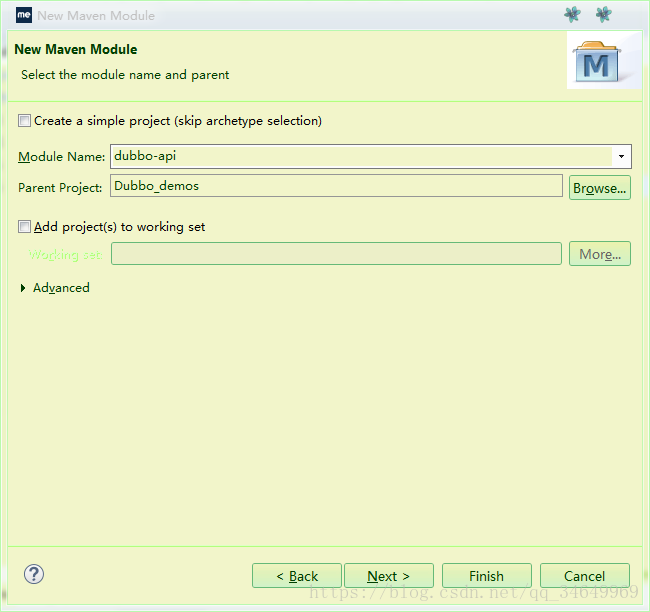Proceed with the Next > button
The width and height of the screenshot is (650, 612).
pos(389,576)
